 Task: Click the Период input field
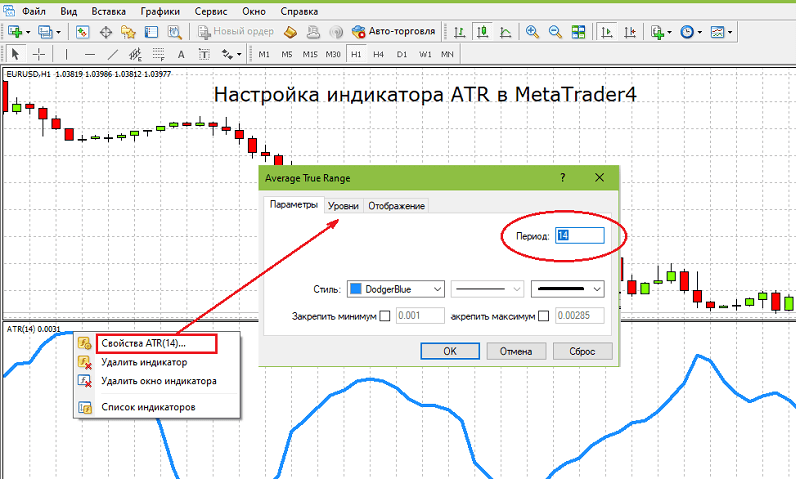pyautogui.click(x=580, y=236)
